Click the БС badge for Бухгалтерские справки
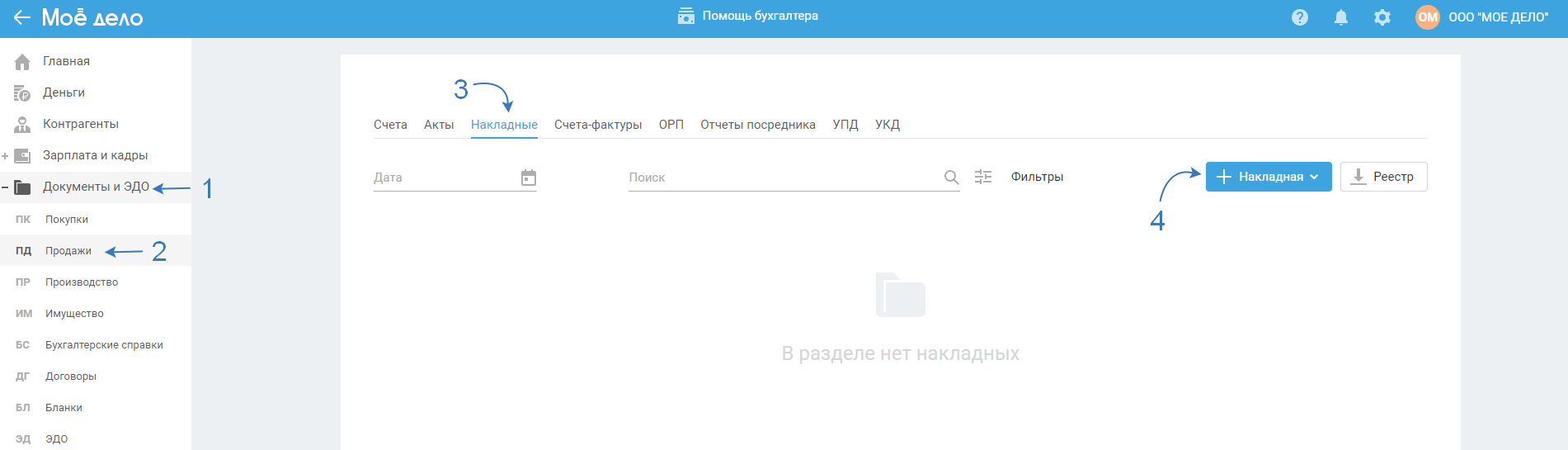The image size is (1568, 450). click(x=23, y=345)
